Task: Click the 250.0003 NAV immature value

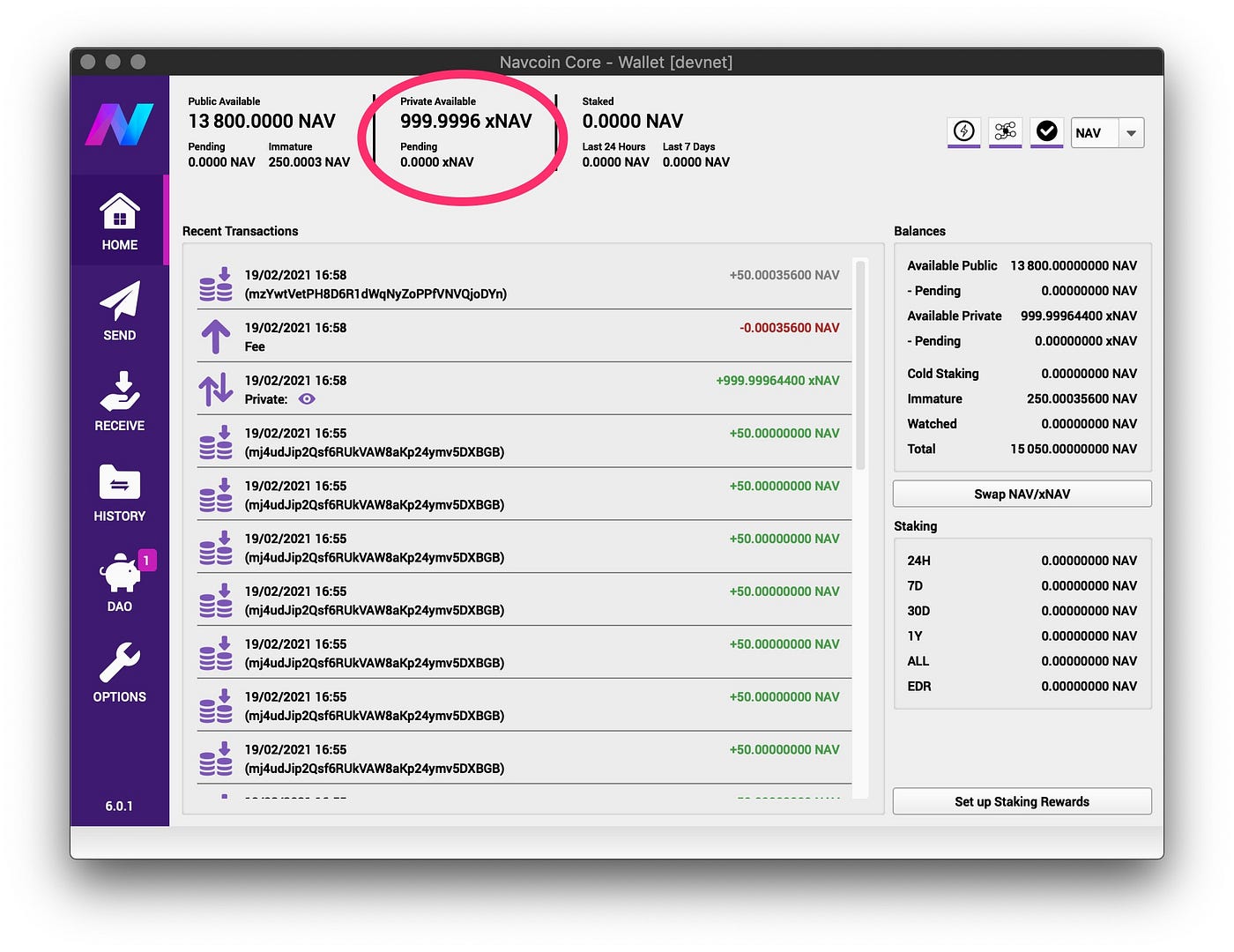Action: point(309,162)
